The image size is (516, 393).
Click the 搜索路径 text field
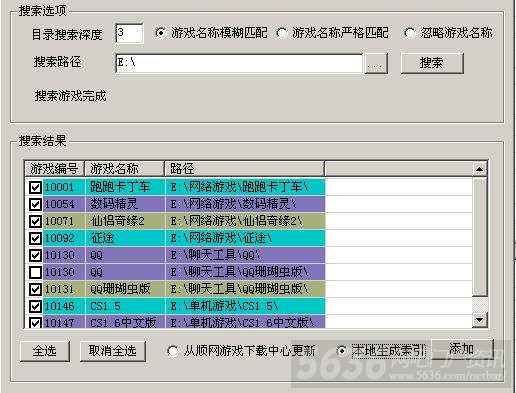point(239,63)
